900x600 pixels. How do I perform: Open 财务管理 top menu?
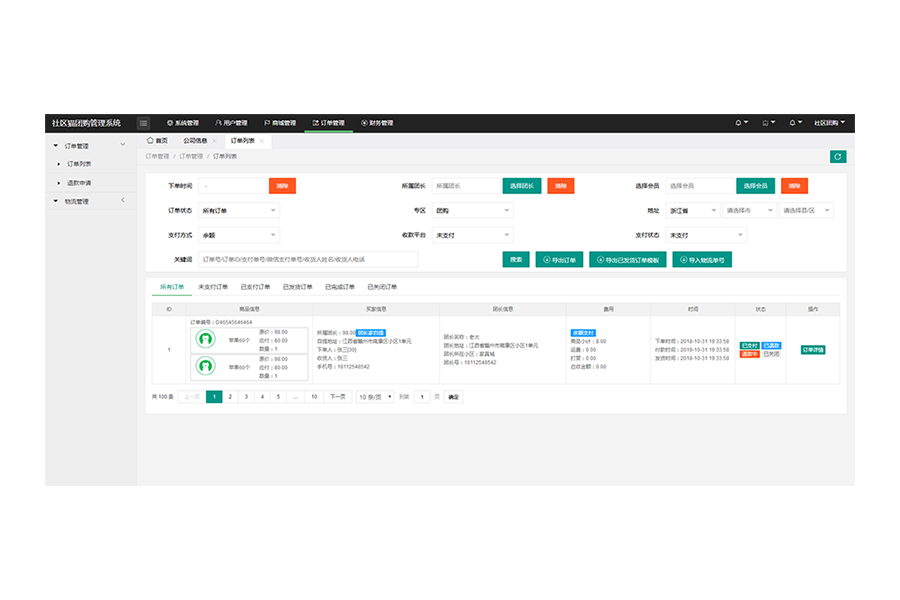click(377, 123)
